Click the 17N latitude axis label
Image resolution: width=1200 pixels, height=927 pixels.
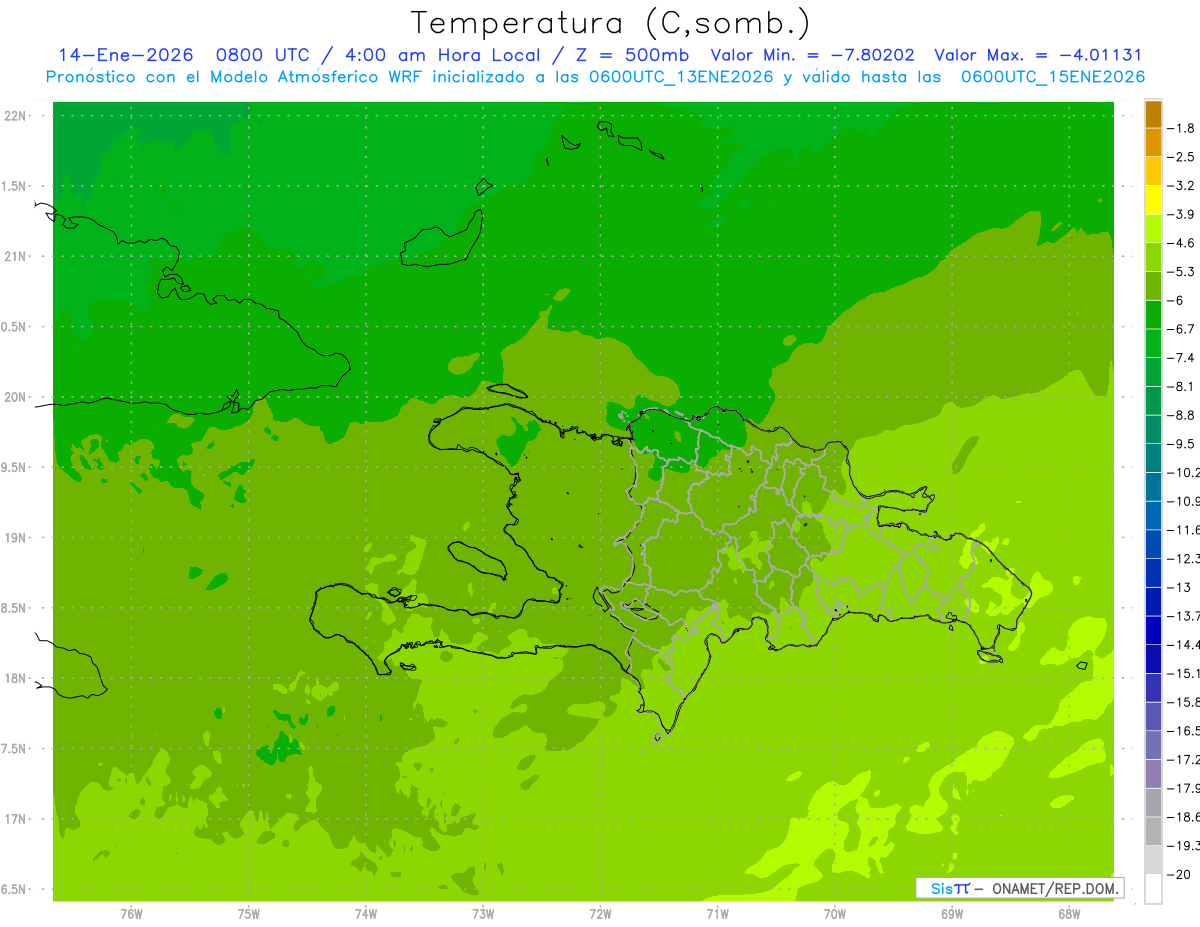pyautogui.click(x=15, y=819)
